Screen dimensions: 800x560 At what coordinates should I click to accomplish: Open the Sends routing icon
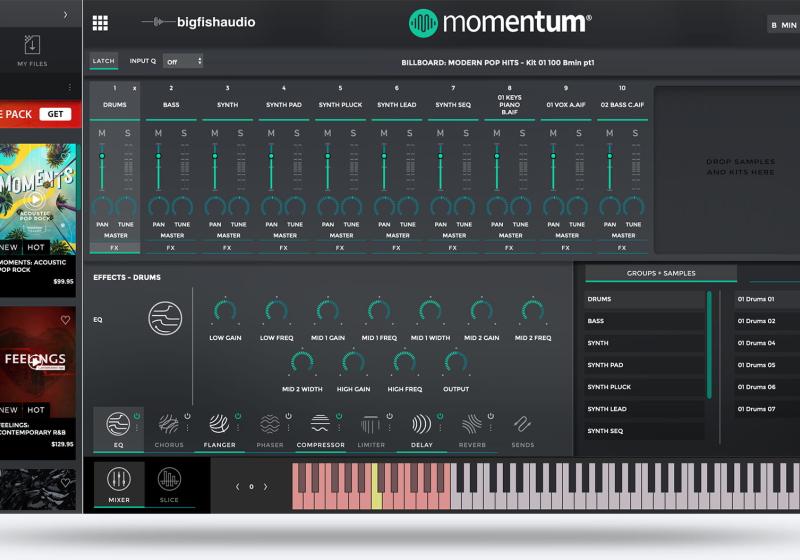tap(522, 424)
